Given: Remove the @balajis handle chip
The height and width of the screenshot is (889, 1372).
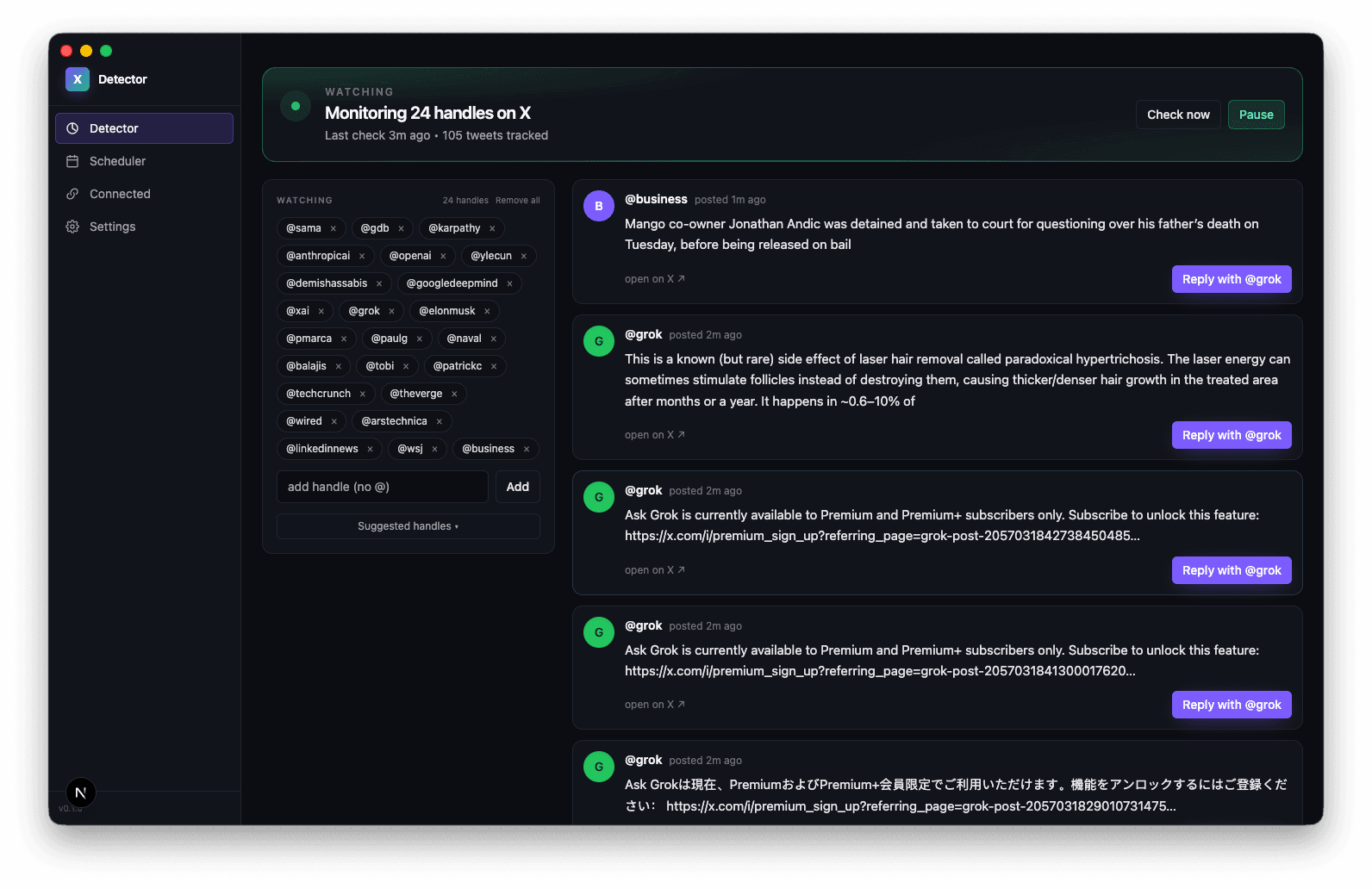Looking at the screenshot, I should coord(338,366).
